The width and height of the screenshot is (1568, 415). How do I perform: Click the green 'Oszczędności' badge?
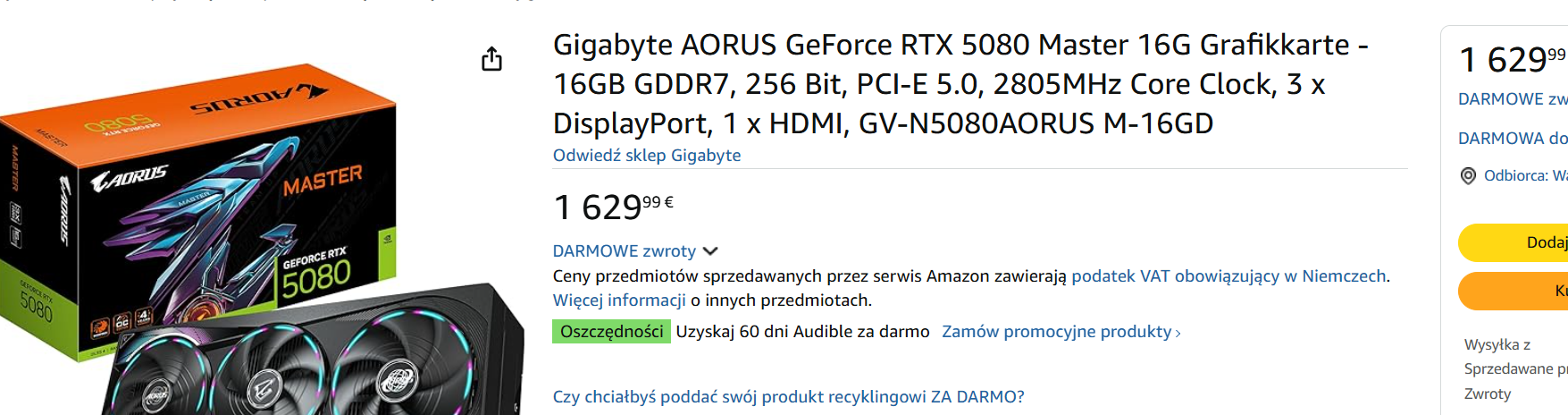click(611, 332)
